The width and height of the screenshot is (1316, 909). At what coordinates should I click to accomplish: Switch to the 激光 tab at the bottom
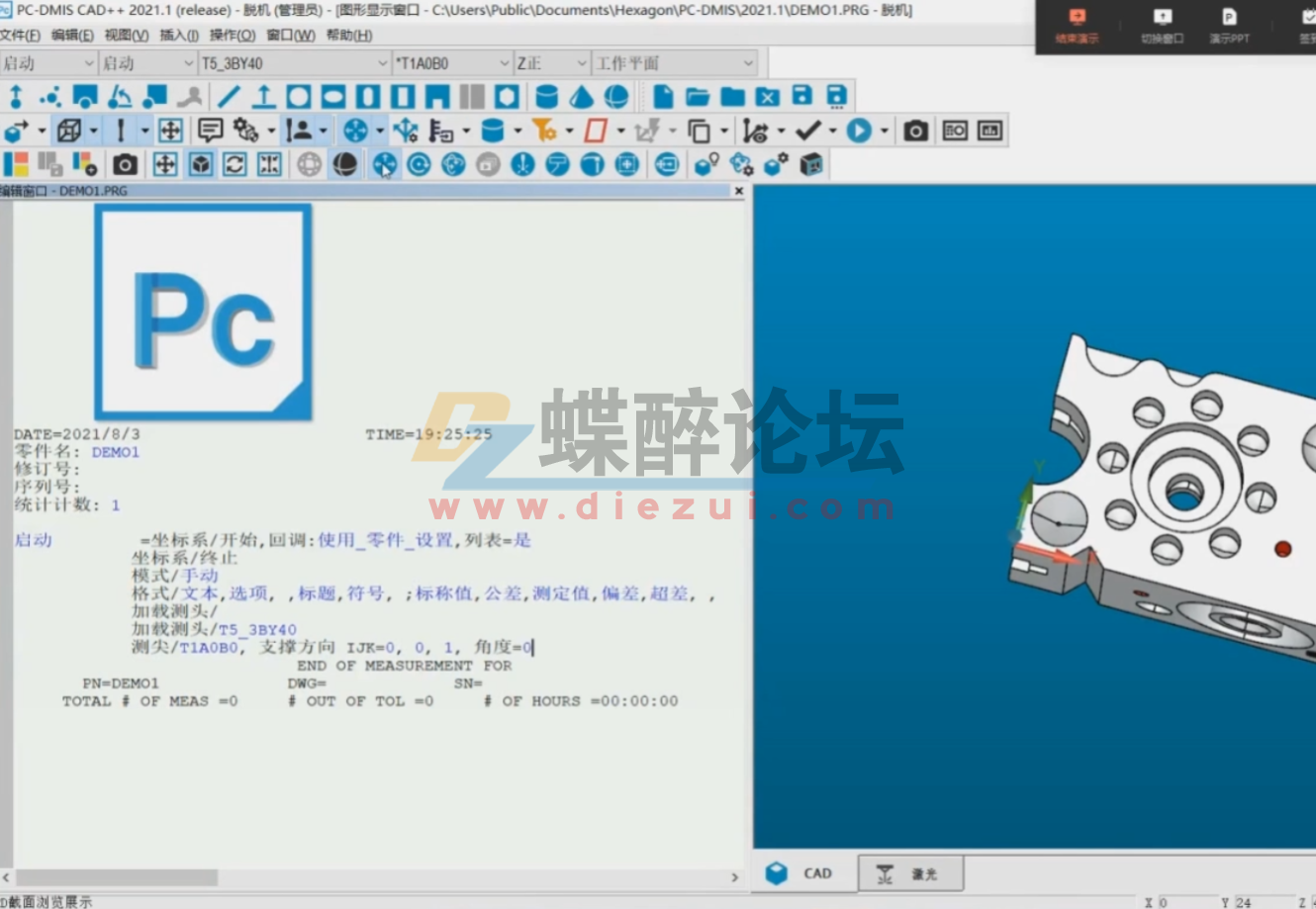[x=910, y=874]
